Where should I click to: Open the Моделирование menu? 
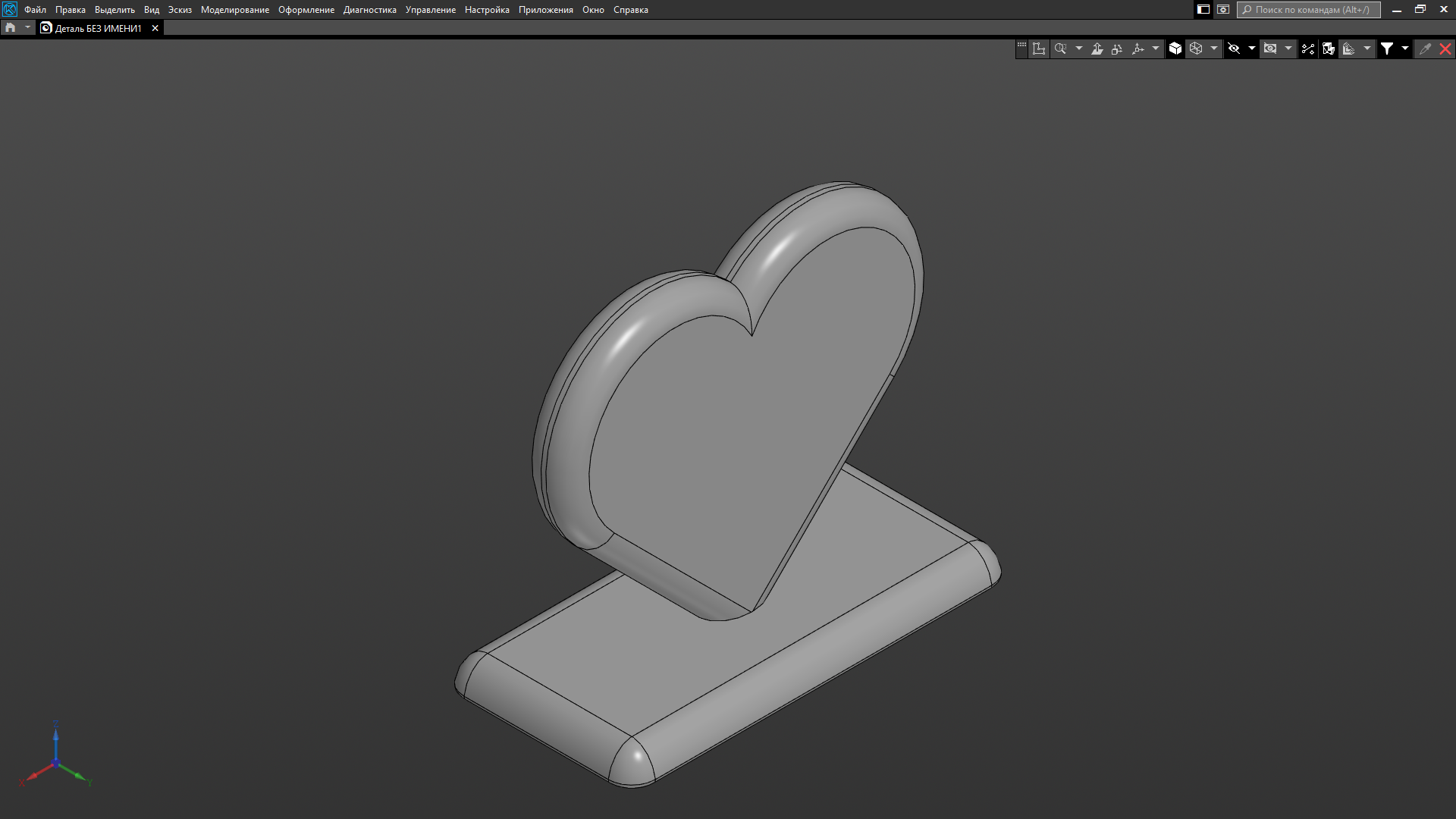point(234,10)
